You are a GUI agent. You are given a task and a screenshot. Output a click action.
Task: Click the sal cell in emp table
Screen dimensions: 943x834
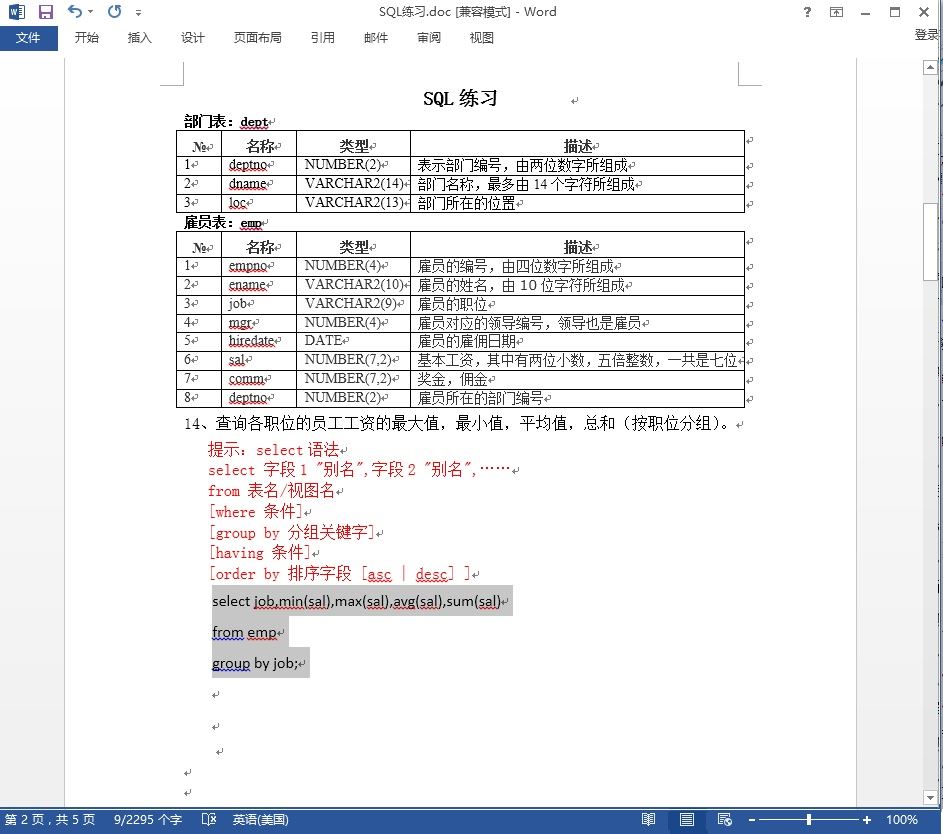259,360
